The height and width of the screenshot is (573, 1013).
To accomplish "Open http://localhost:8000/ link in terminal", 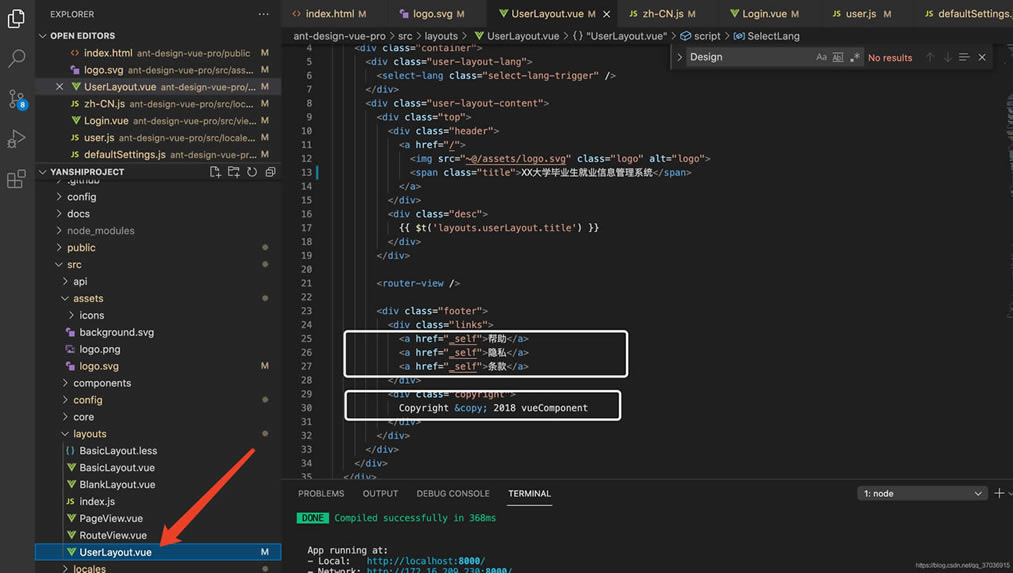I will click(426, 561).
